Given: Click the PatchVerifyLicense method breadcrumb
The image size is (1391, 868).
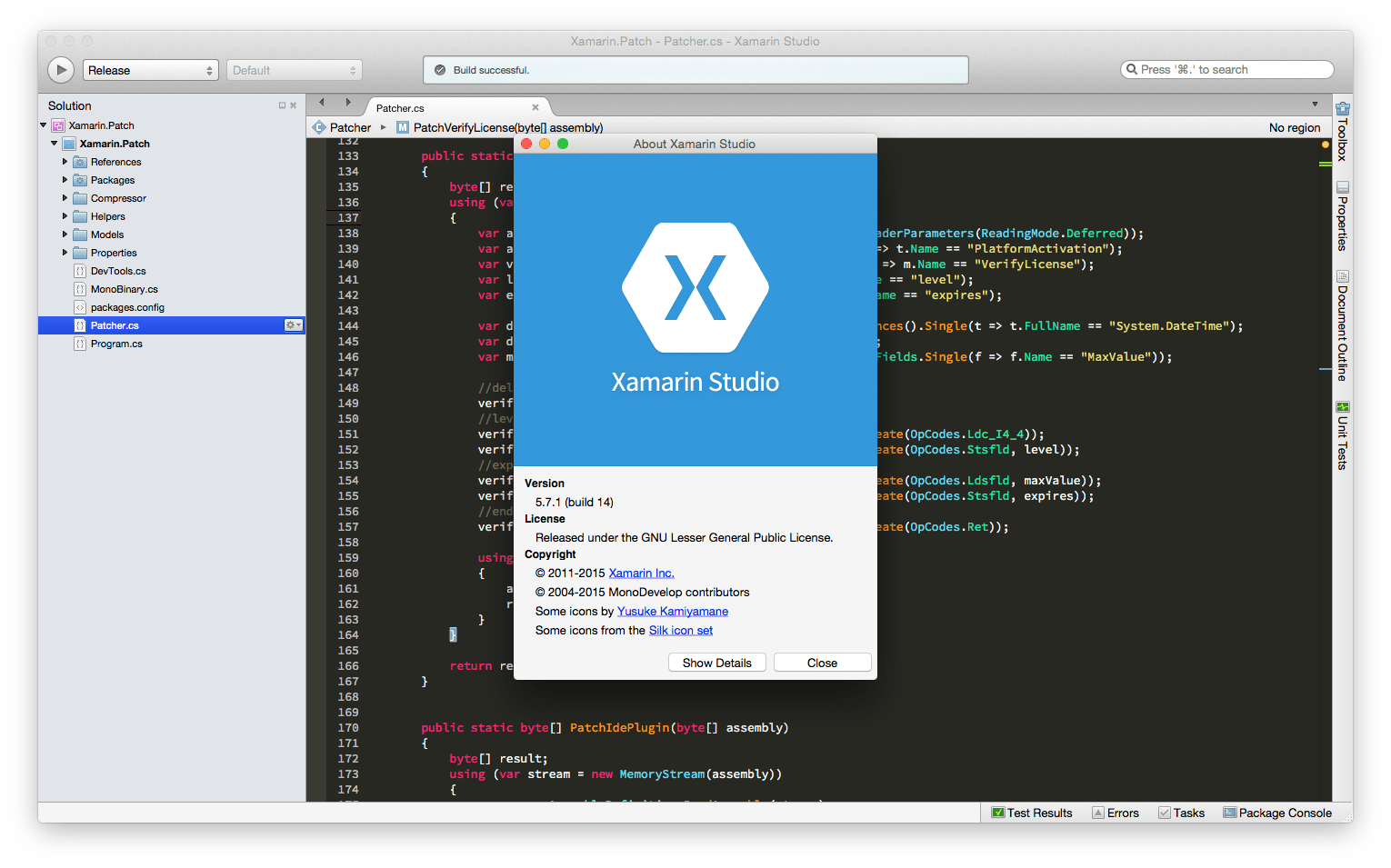Looking at the screenshot, I should [x=500, y=127].
